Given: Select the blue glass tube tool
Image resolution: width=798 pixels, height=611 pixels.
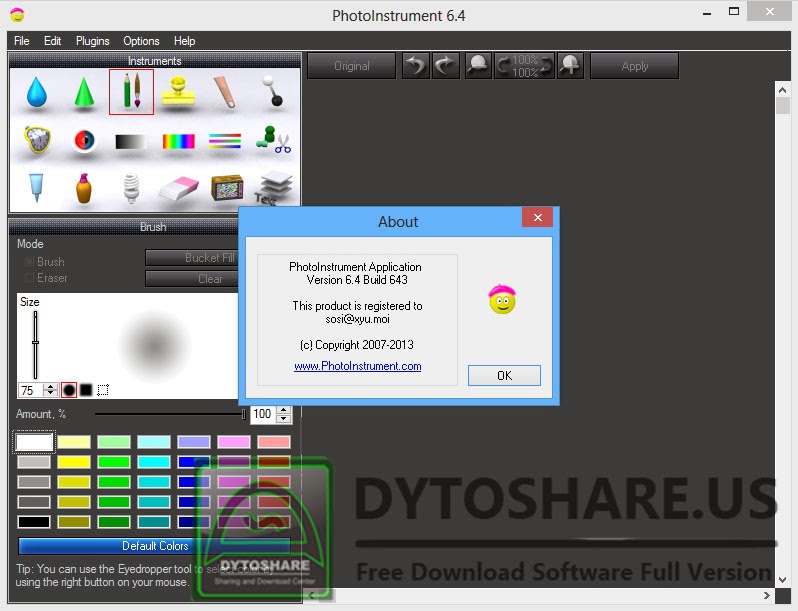Looking at the screenshot, I should 36,188.
